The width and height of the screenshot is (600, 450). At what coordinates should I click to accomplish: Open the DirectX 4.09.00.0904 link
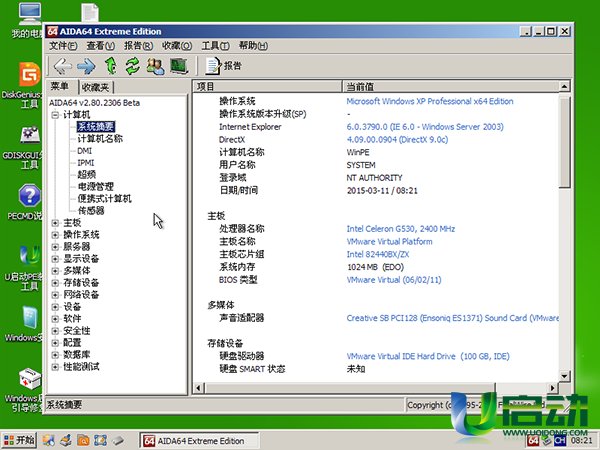397,140
